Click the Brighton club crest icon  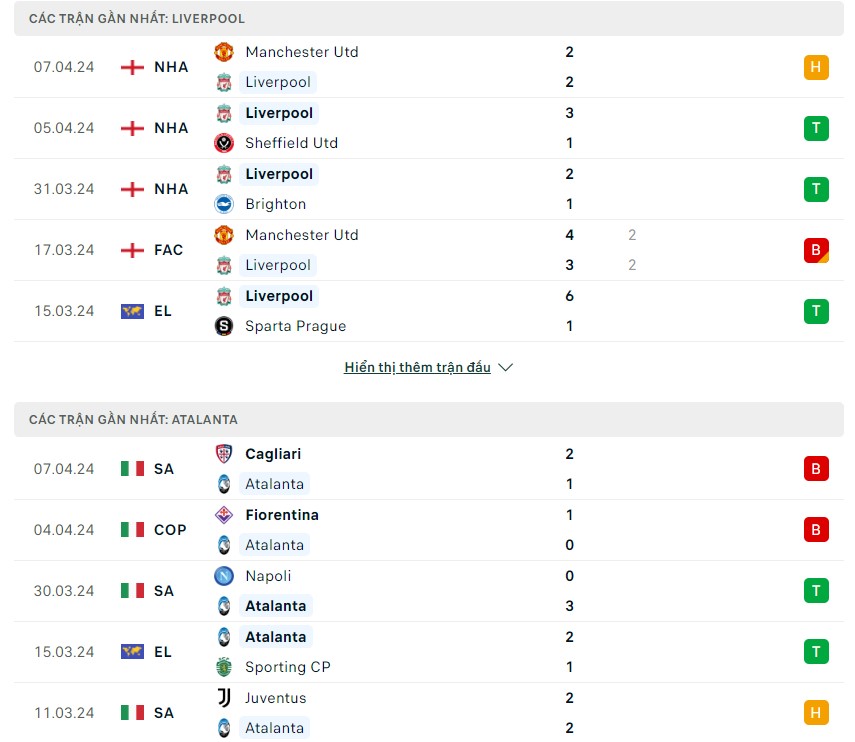224,204
